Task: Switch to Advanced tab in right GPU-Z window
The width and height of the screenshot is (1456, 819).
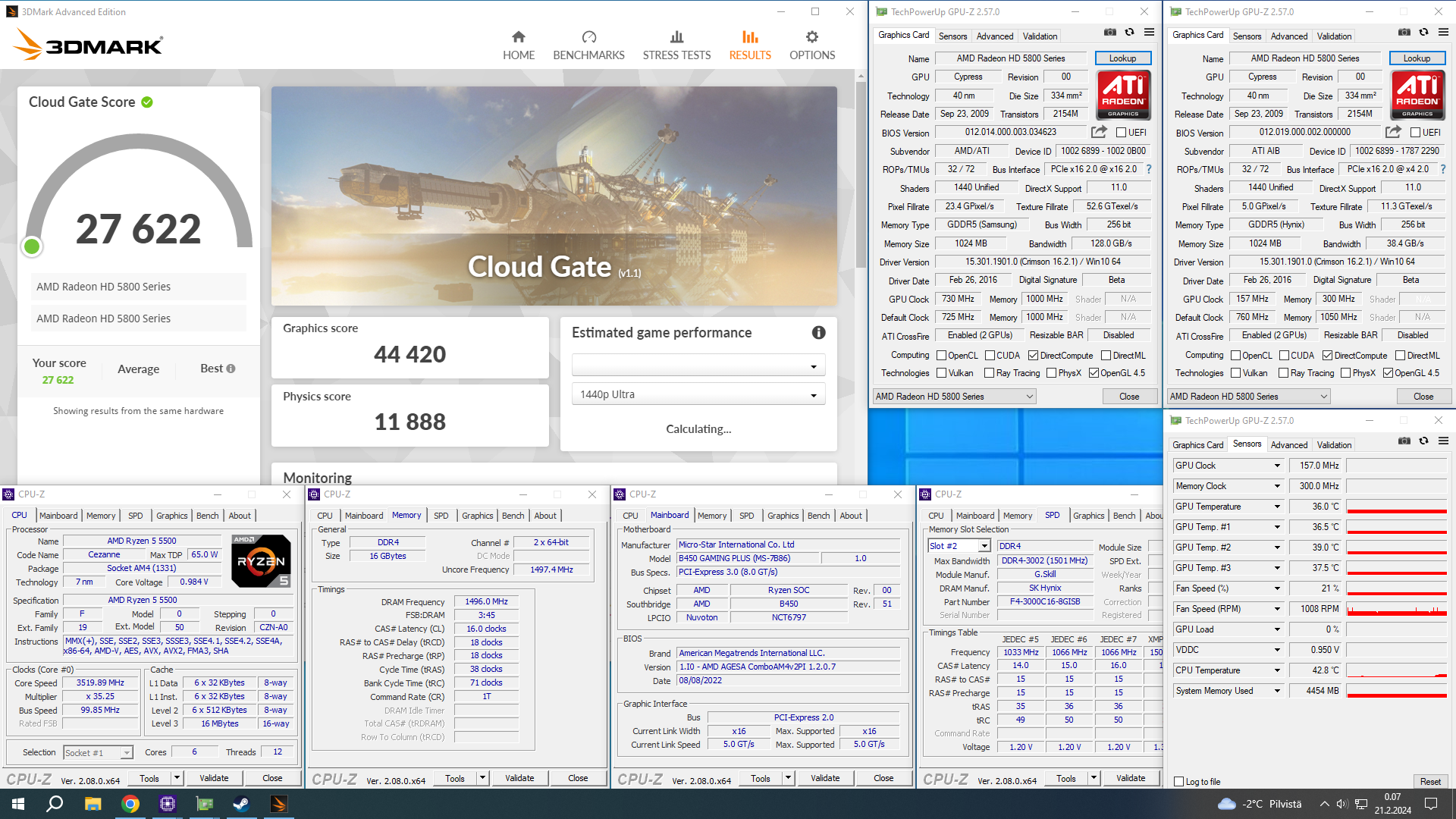Action: click(x=1289, y=36)
